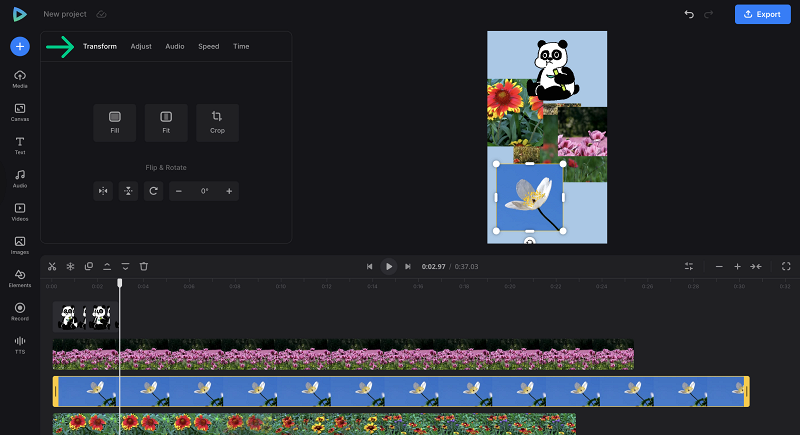
Task: Open the Images stock panel
Action: pyautogui.click(x=20, y=245)
